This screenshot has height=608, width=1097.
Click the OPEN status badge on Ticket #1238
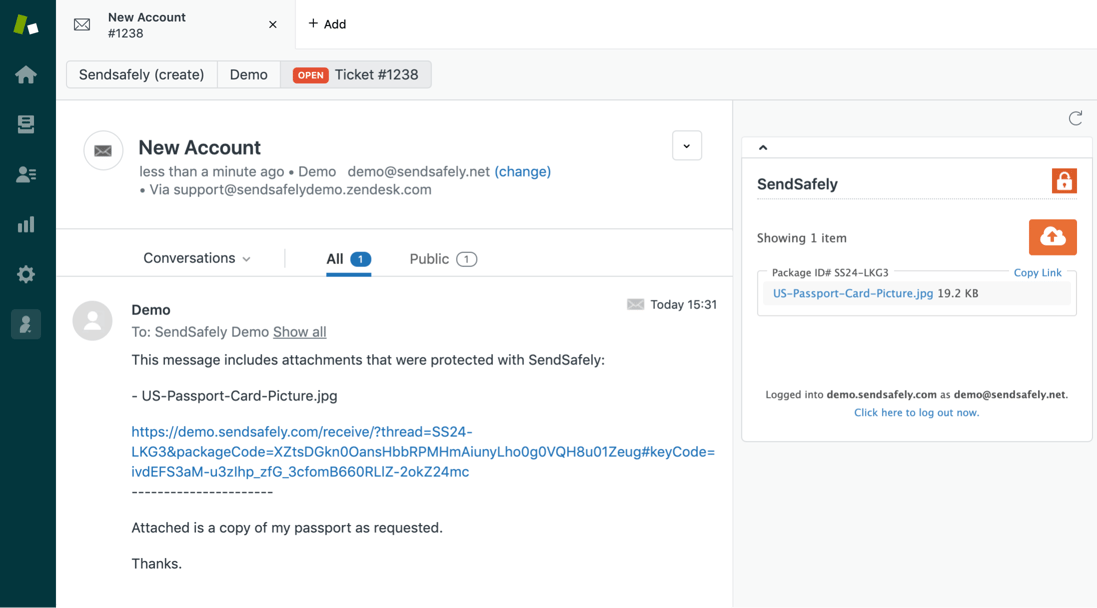[311, 74]
